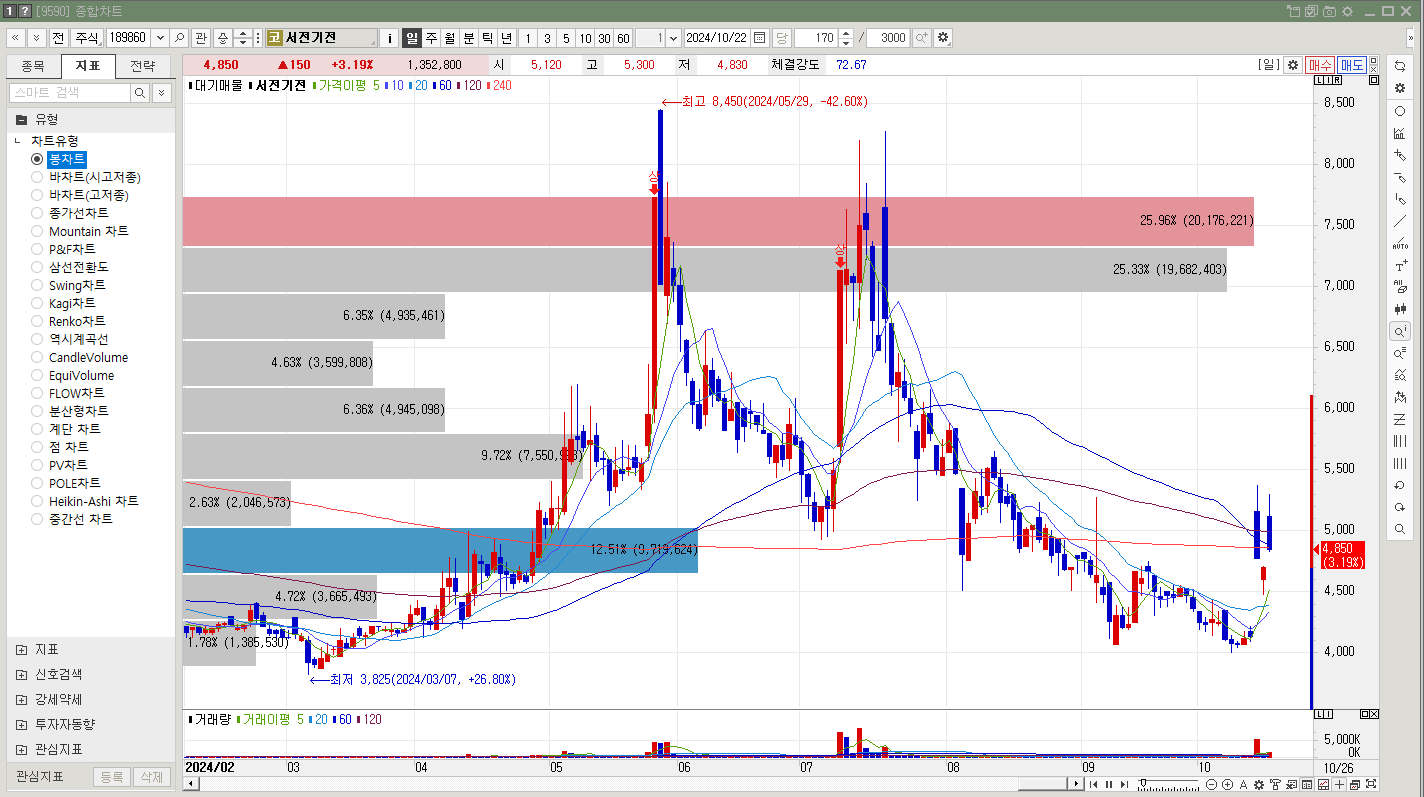1424x797 pixels.
Task: Open the 전략 tab
Action: [x=143, y=67]
